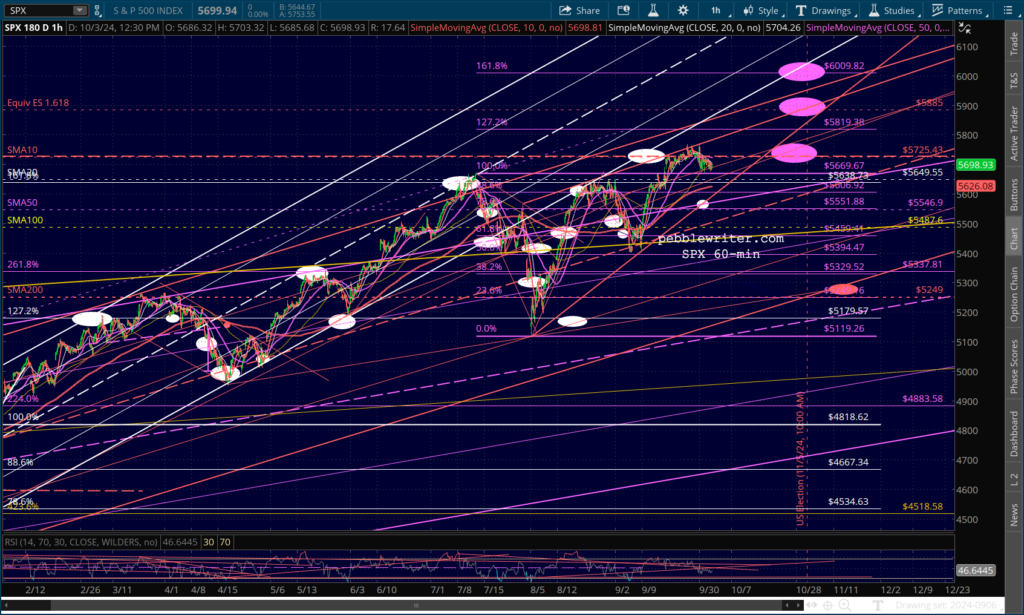Open the beaker research icon in the toolbar
The height and width of the screenshot is (615, 1024).
pos(652,10)
